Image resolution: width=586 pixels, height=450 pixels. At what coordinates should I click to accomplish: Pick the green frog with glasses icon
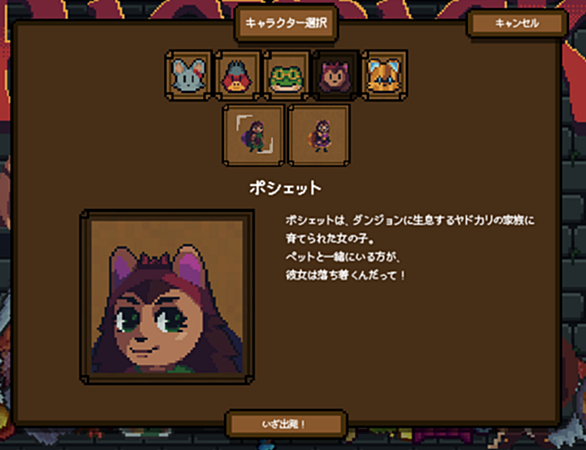pos(286,75)
